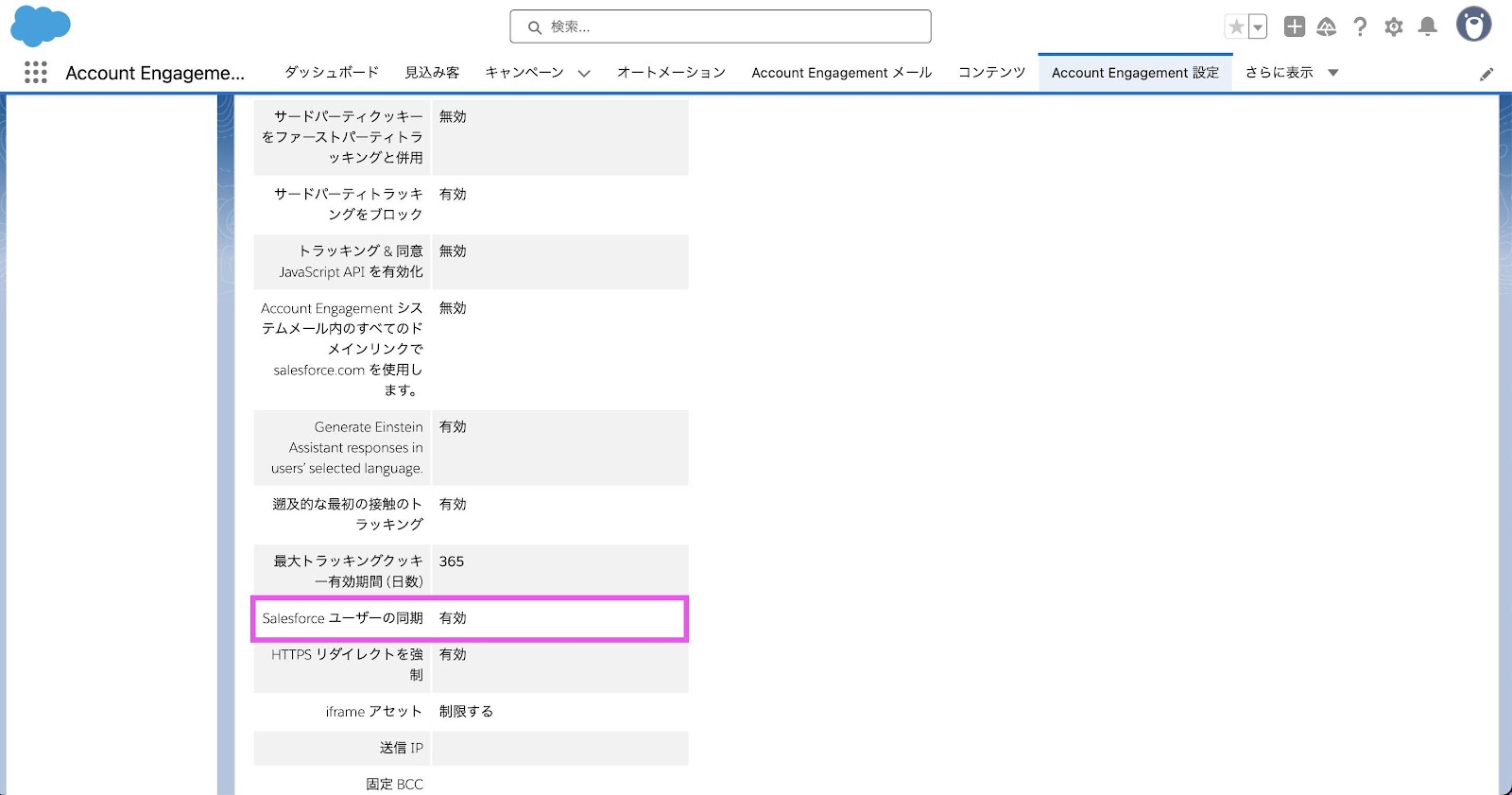
Task: Click the iframe アセット label
Action: [374, 712]
